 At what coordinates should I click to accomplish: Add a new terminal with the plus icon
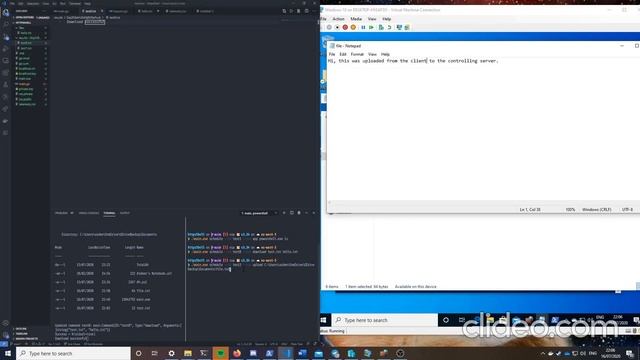pos(284,213)
